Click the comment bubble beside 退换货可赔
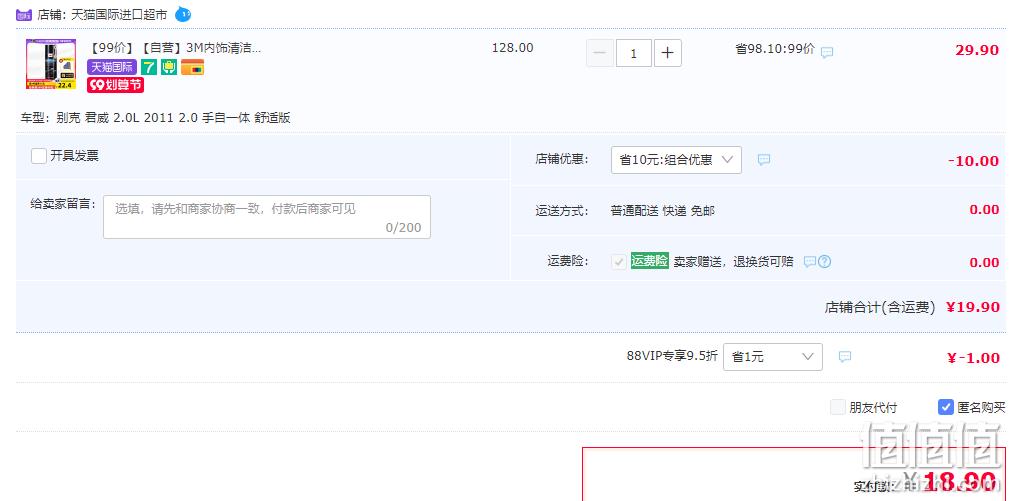 tap(810, 261)
